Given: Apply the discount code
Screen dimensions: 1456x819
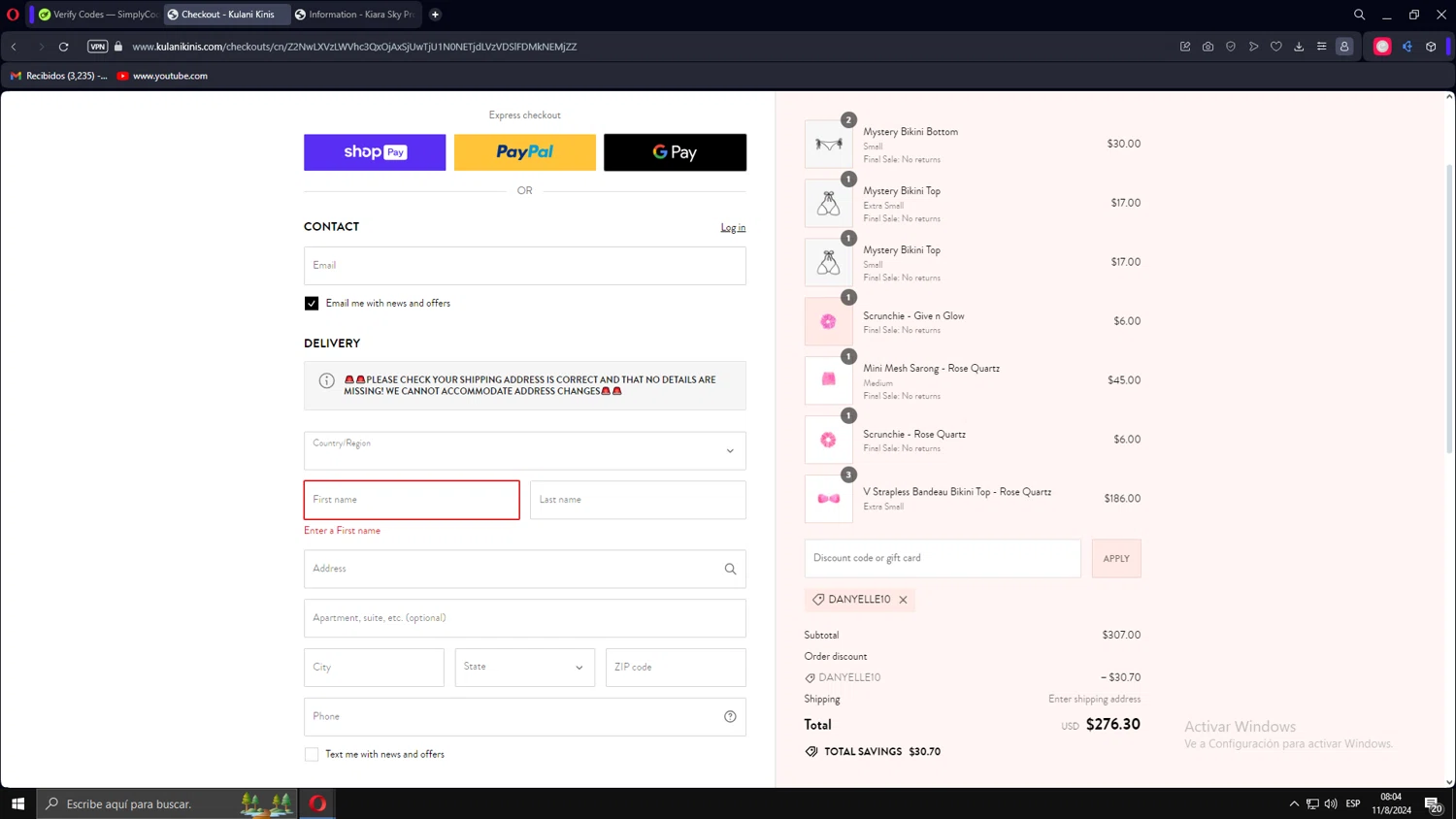Looking at the screenshot, I should pyautogui.click(x=1116, y=559).
